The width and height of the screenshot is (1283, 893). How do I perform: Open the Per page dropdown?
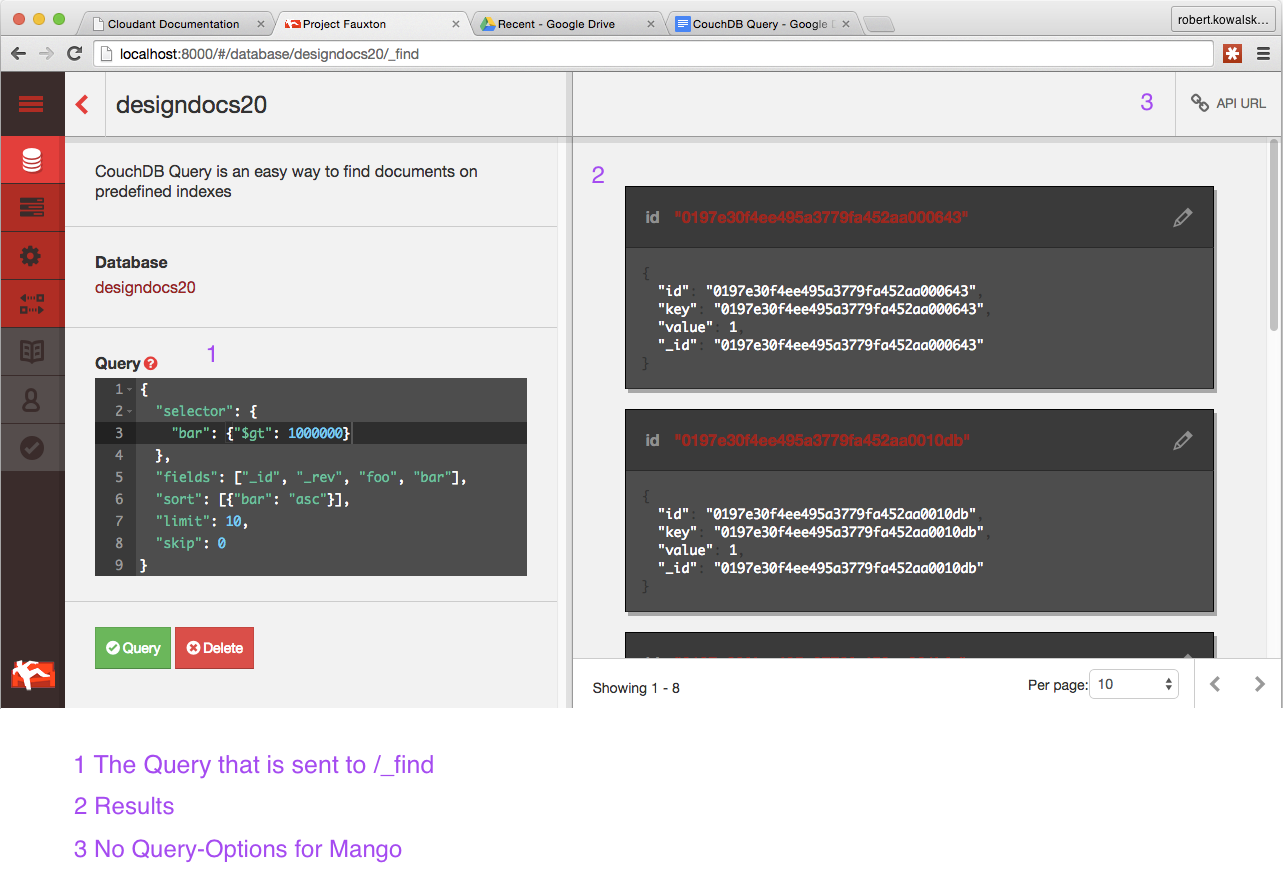1133,685
